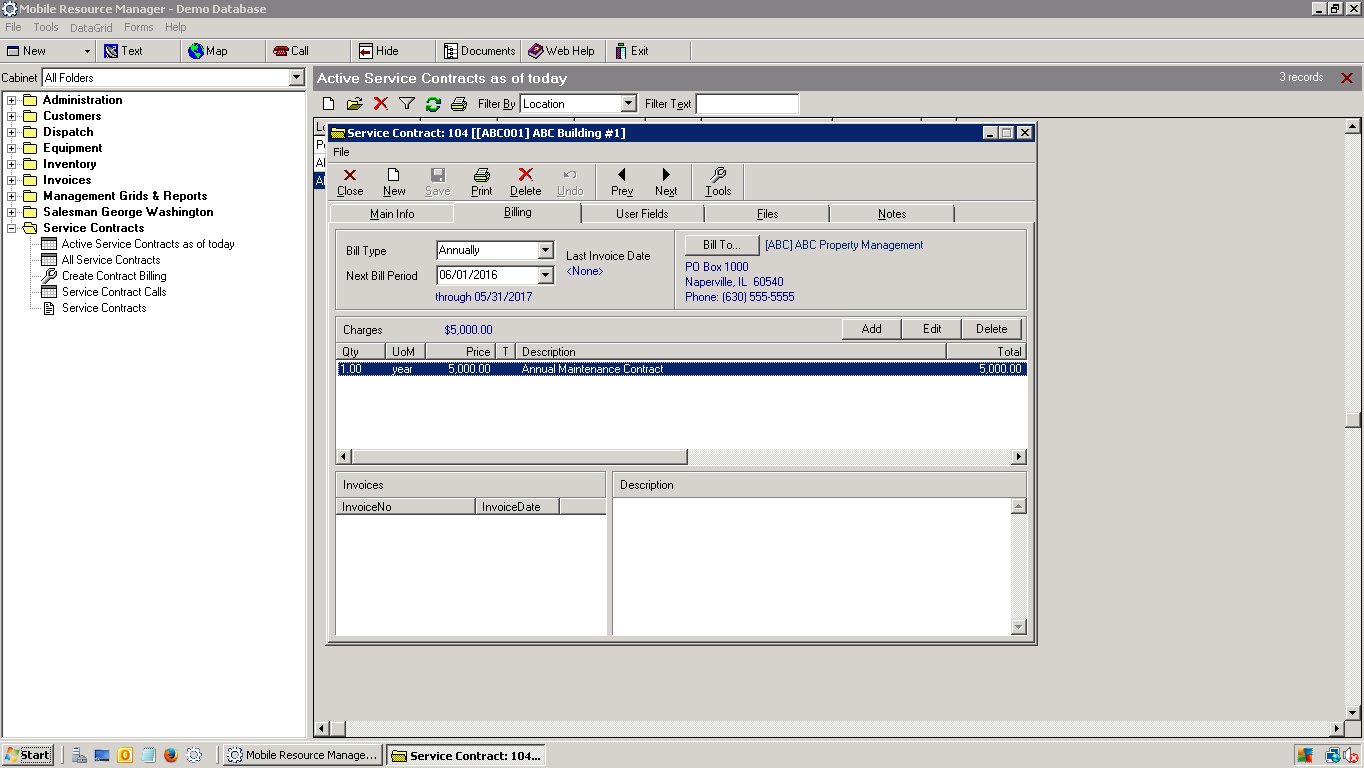Viewport: 1364px width, 768px height.
Task: Click Edit charge button
Action: (x=932, y=329)
